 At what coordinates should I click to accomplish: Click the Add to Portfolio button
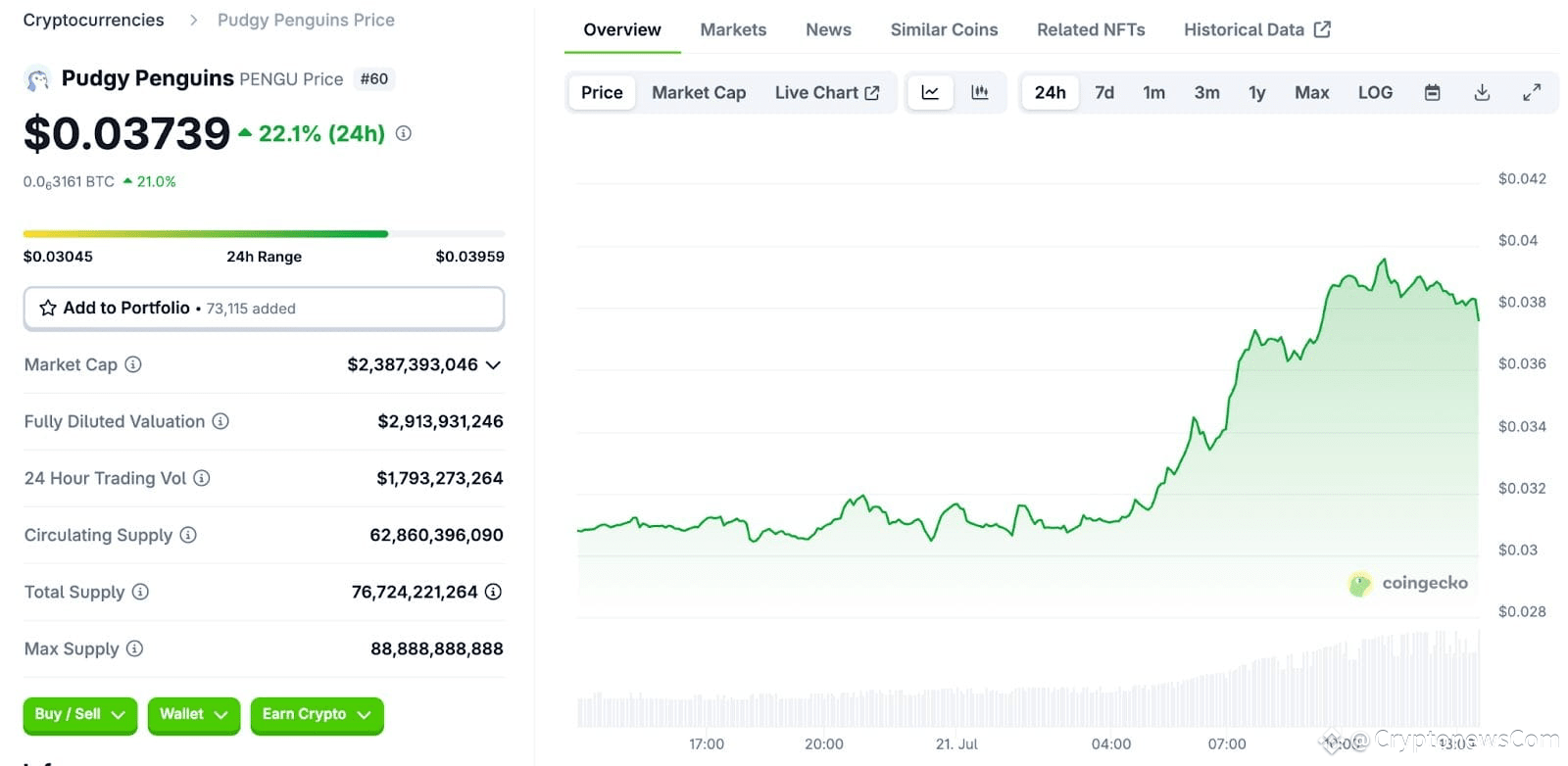click(x=264, y=309)
